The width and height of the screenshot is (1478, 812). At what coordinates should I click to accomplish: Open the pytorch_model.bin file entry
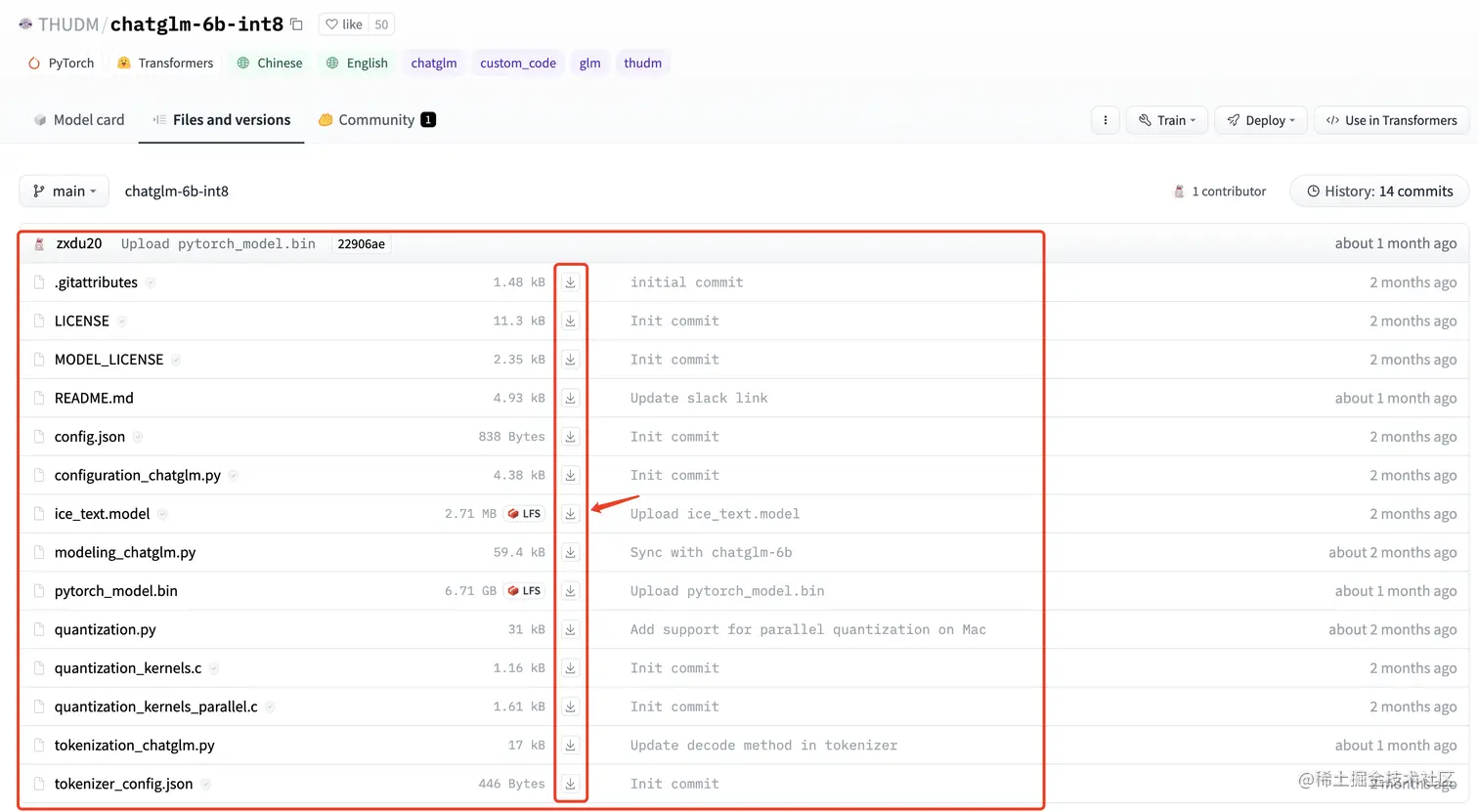click(x=116, y=591)
